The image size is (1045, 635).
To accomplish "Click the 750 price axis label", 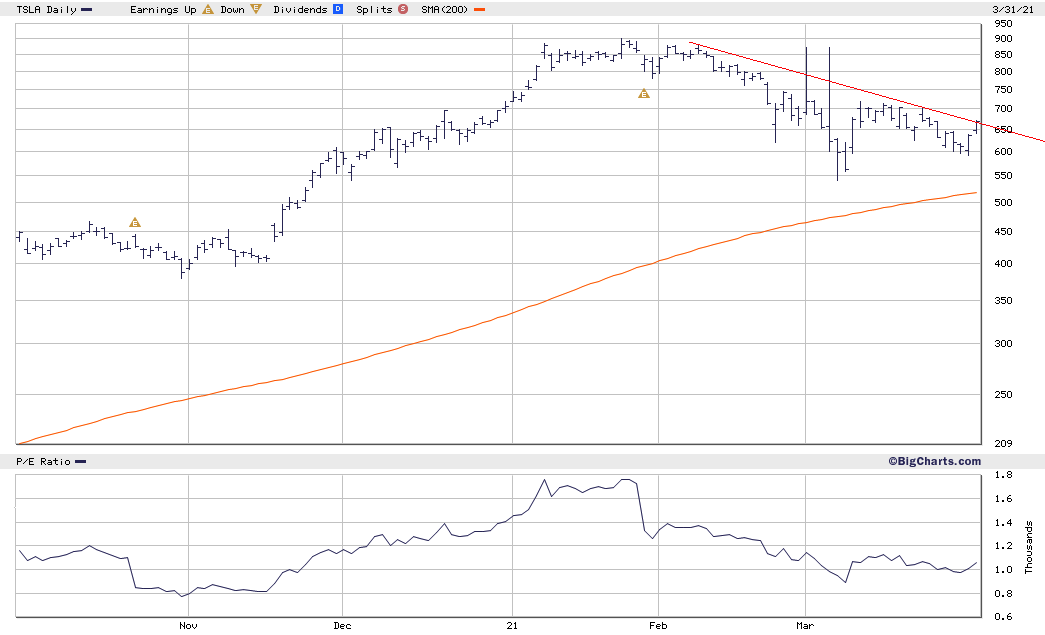I will pos(1003,89).
